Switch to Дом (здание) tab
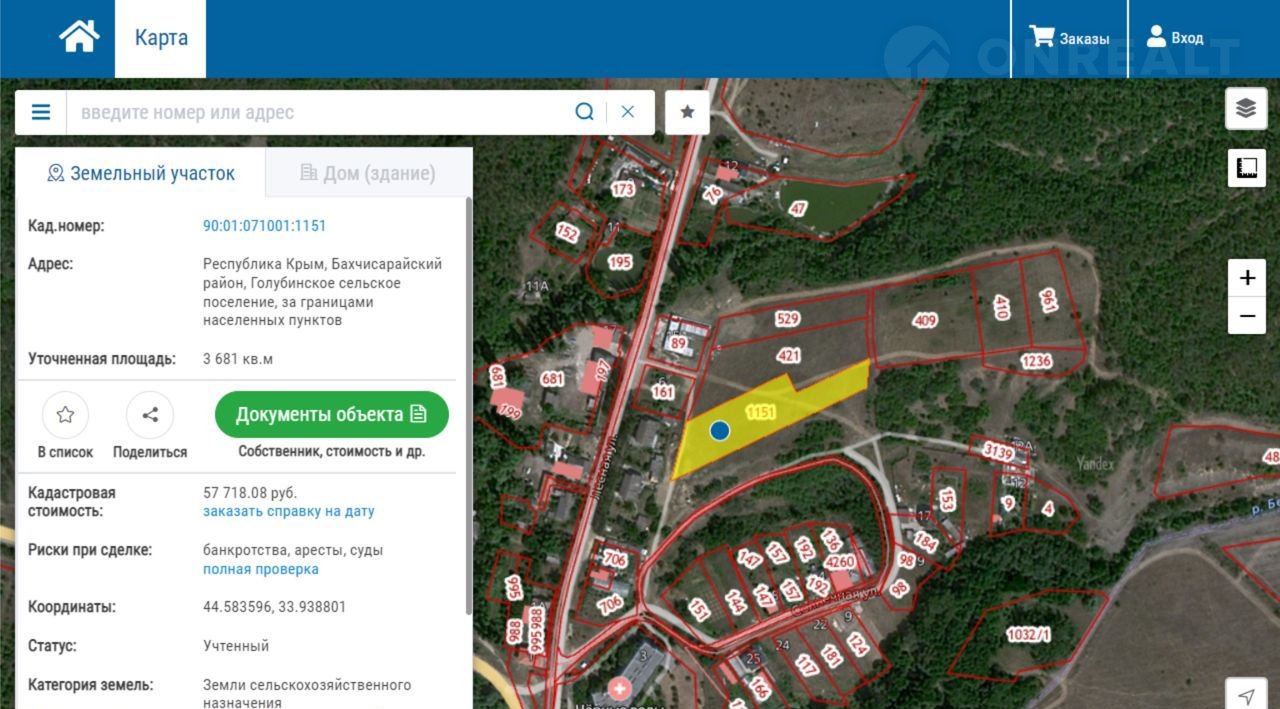1280x709 pixels. 368,174
